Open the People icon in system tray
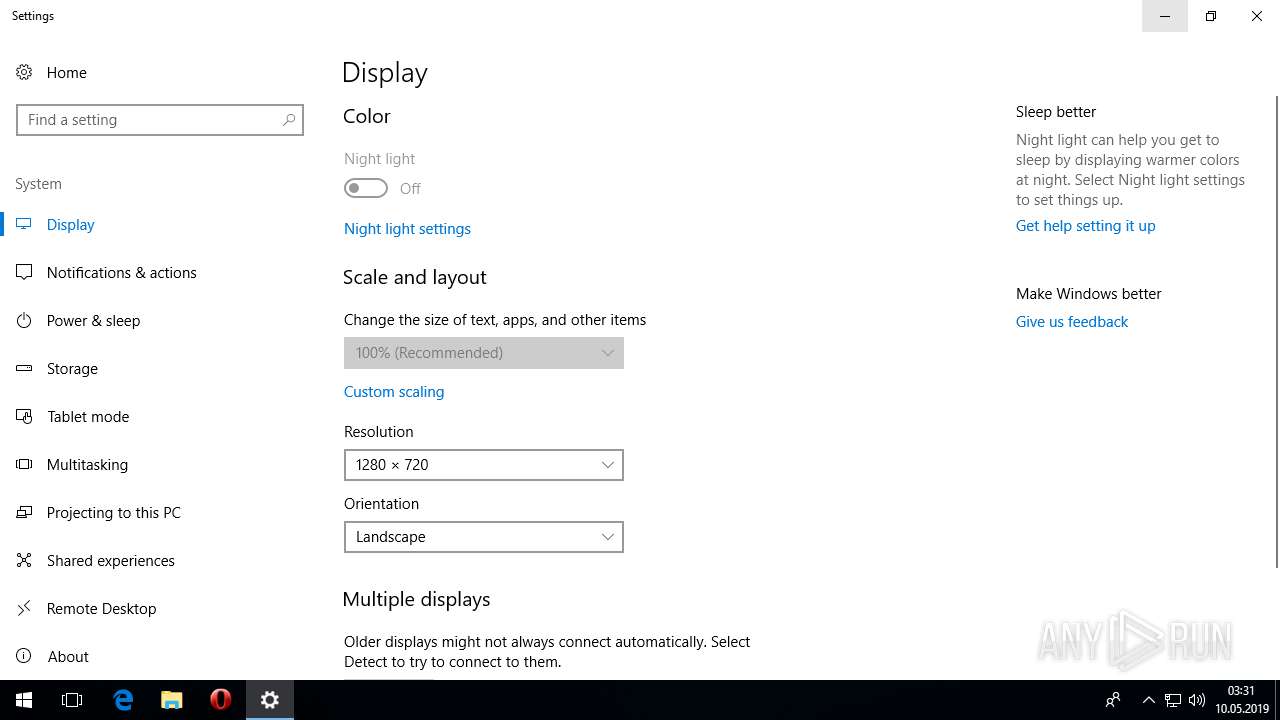This screenshot has height=720, width=1280. click(1112, 700)
